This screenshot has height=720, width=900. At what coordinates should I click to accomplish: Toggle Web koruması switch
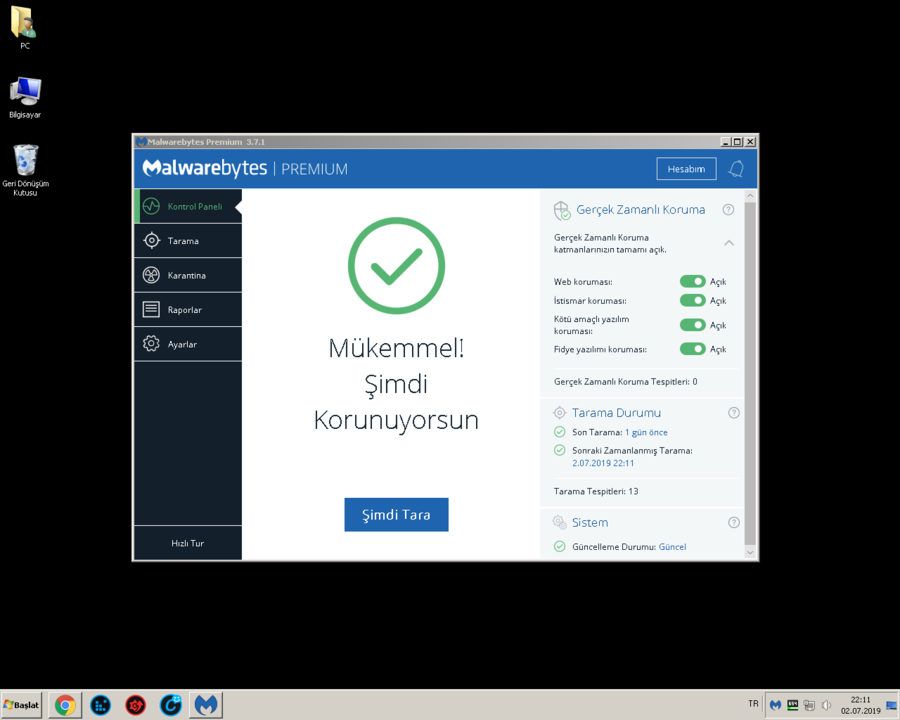point(693,281)
